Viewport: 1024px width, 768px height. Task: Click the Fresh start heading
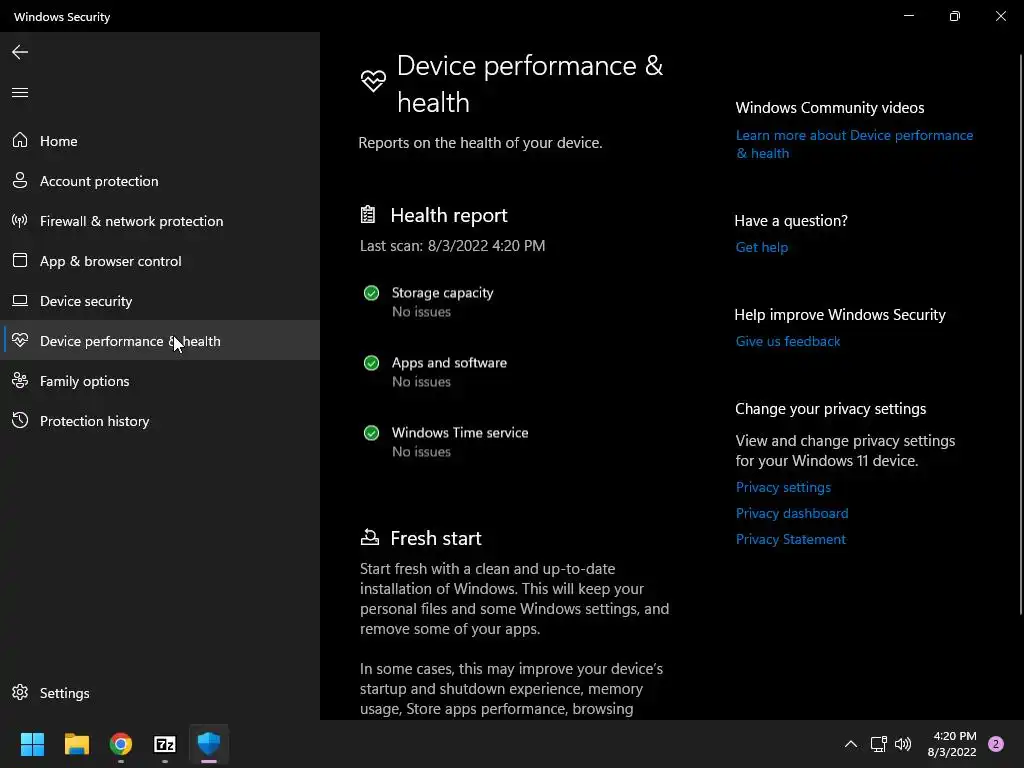tap(436, 537)
